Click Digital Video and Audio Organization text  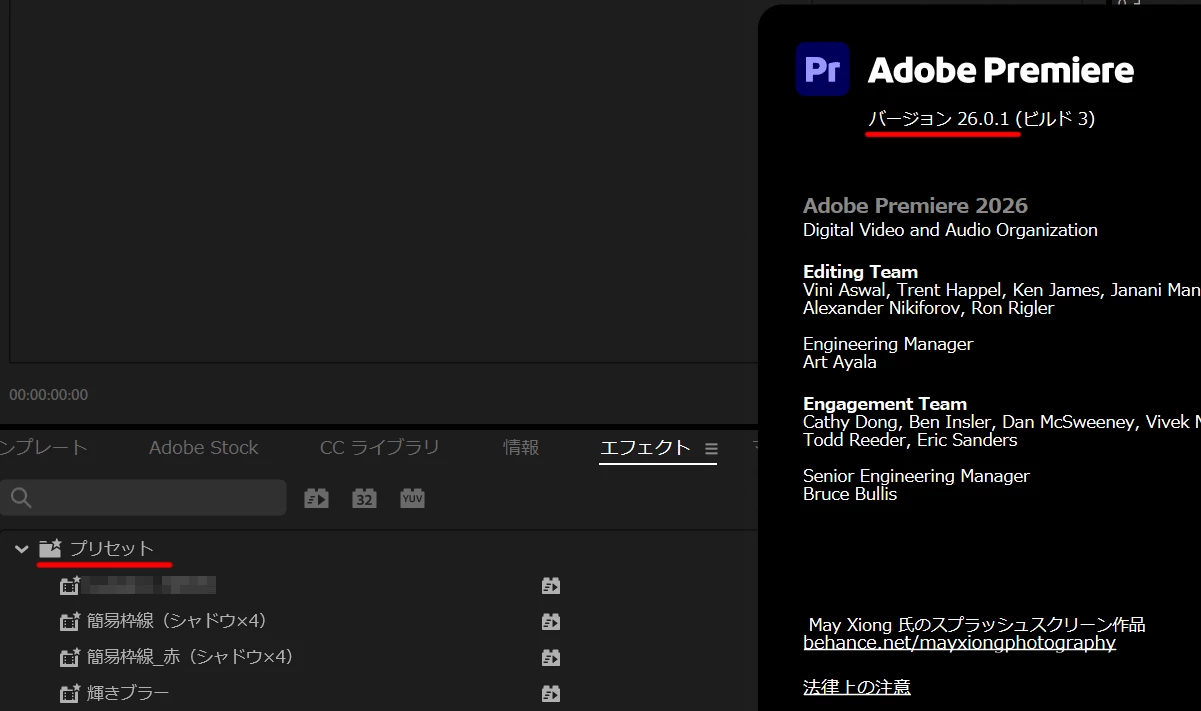click(x=950, y=230)
